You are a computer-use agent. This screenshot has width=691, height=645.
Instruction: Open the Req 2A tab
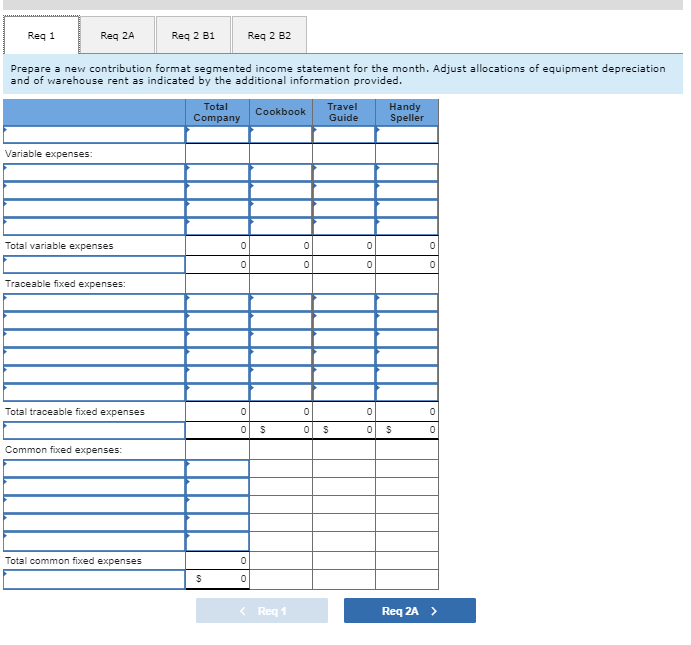tap(117, 35)
